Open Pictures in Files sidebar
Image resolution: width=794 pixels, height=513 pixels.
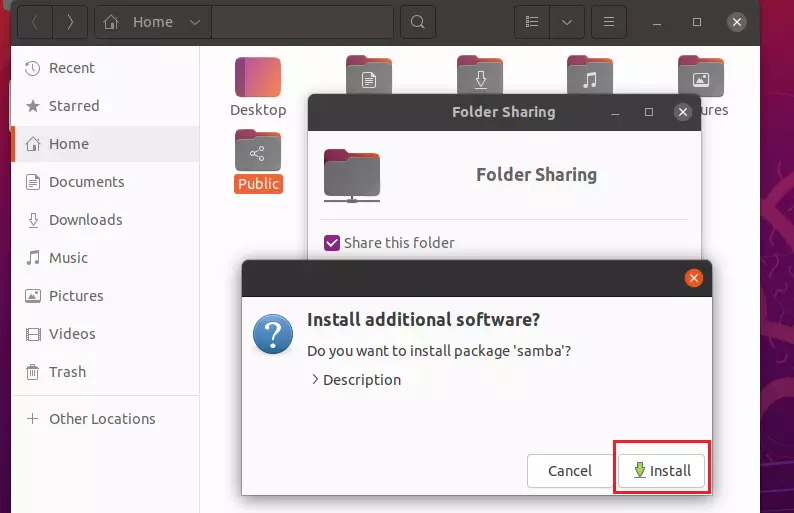pos(105,296)
